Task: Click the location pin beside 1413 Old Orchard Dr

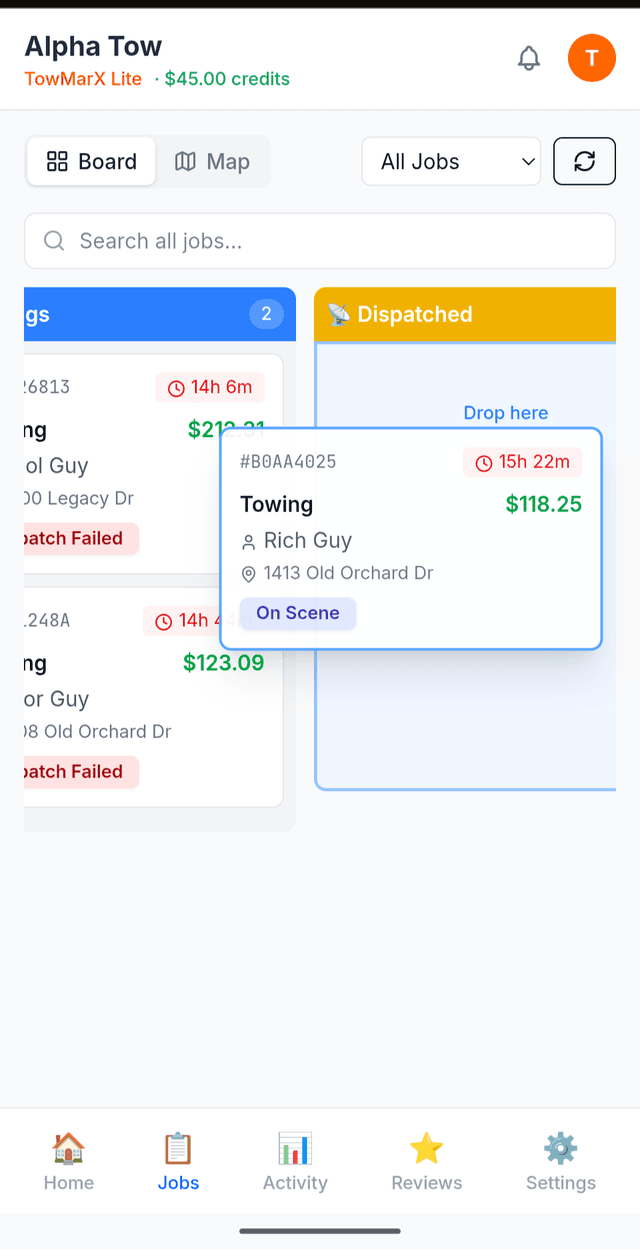Action: [x=248, y=574]
